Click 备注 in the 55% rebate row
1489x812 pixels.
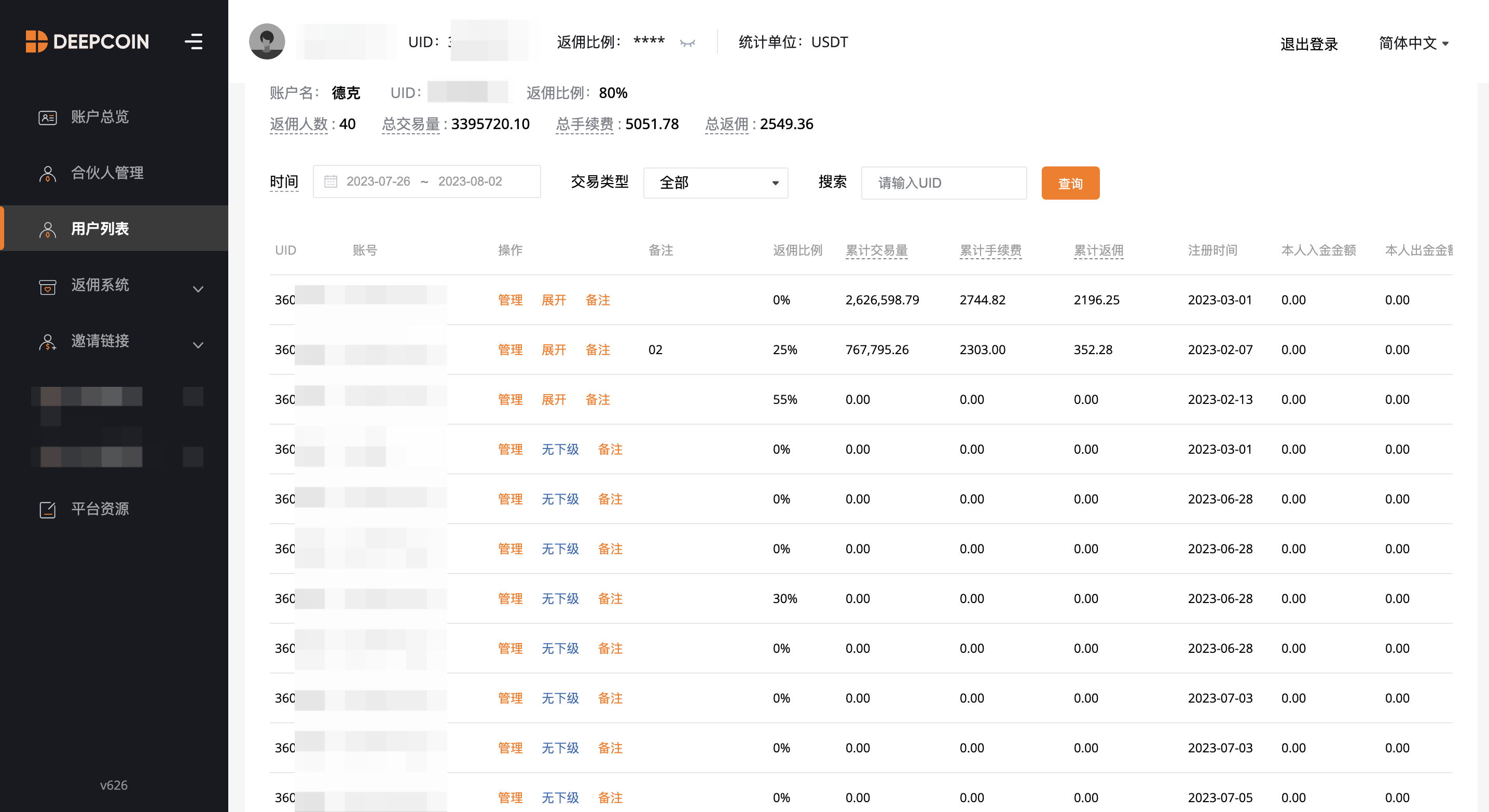point(598,400)
